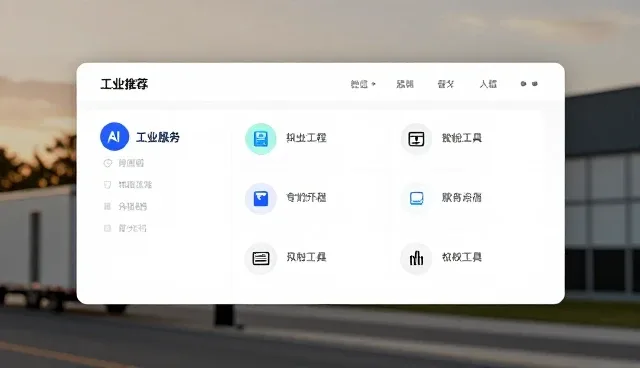The height and width of the screenshot is (368, 640).
Task: Click the clock icon in the sidebar
Action: (107, 163)
